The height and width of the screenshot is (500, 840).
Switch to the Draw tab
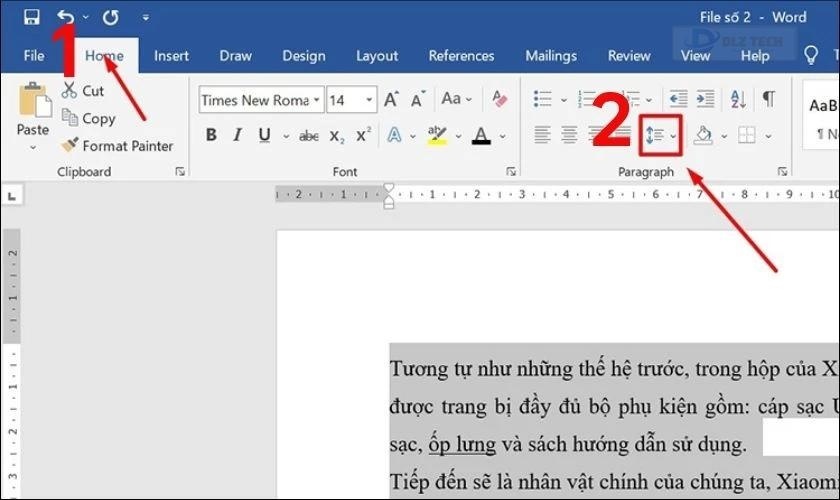236,56
